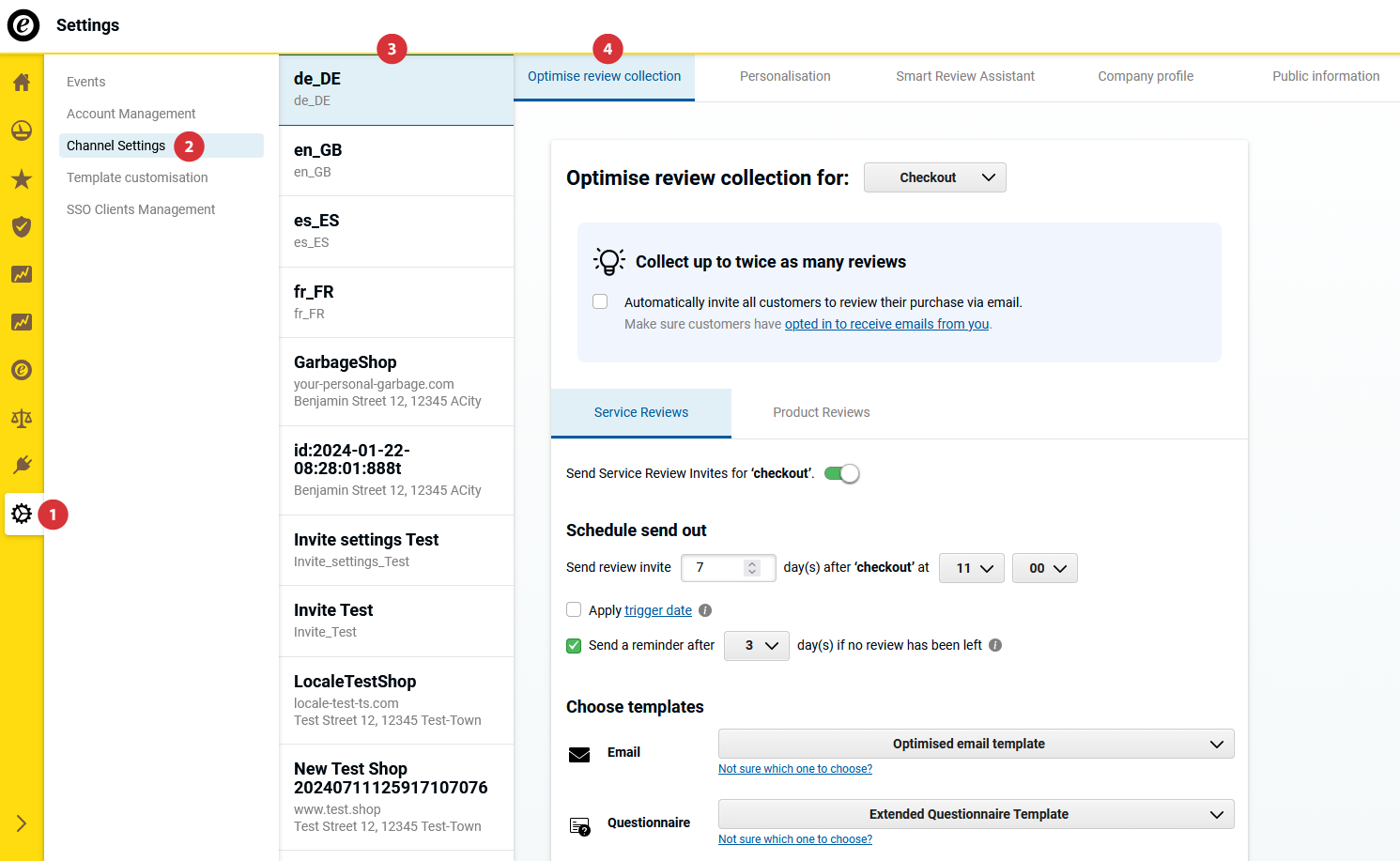Click info icon after reminder text
1400x861 pixels.
pos(995,645)
